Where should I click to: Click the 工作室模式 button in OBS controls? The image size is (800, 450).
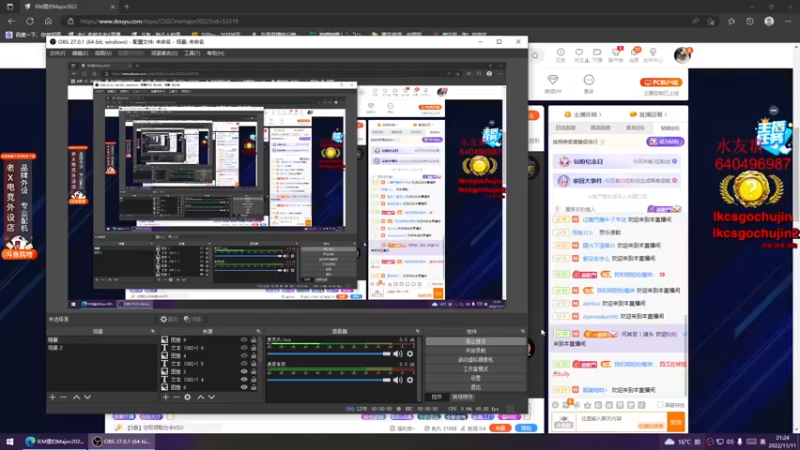[x=476, y=369]
